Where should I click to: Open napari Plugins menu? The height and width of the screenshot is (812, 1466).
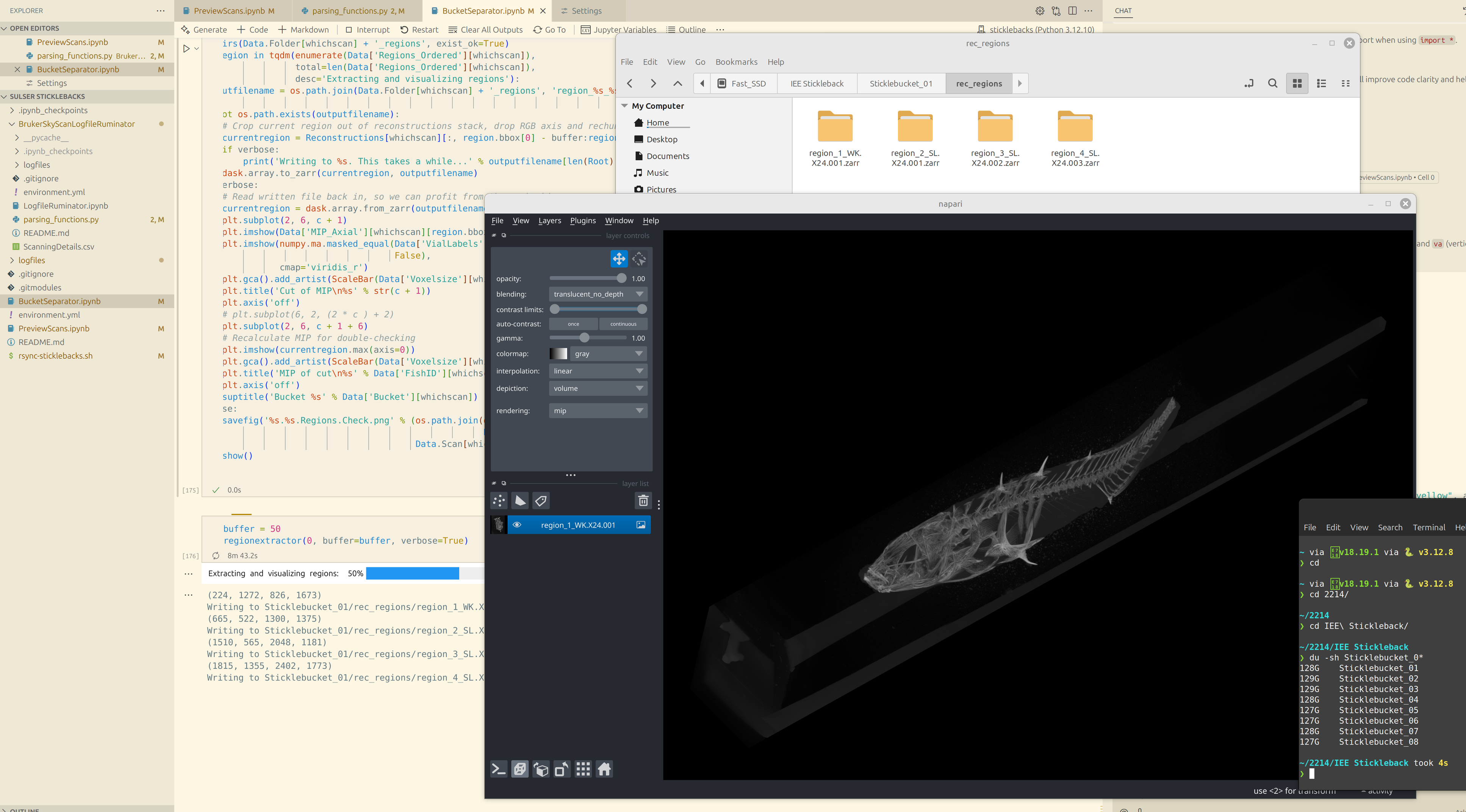[583, 221]
